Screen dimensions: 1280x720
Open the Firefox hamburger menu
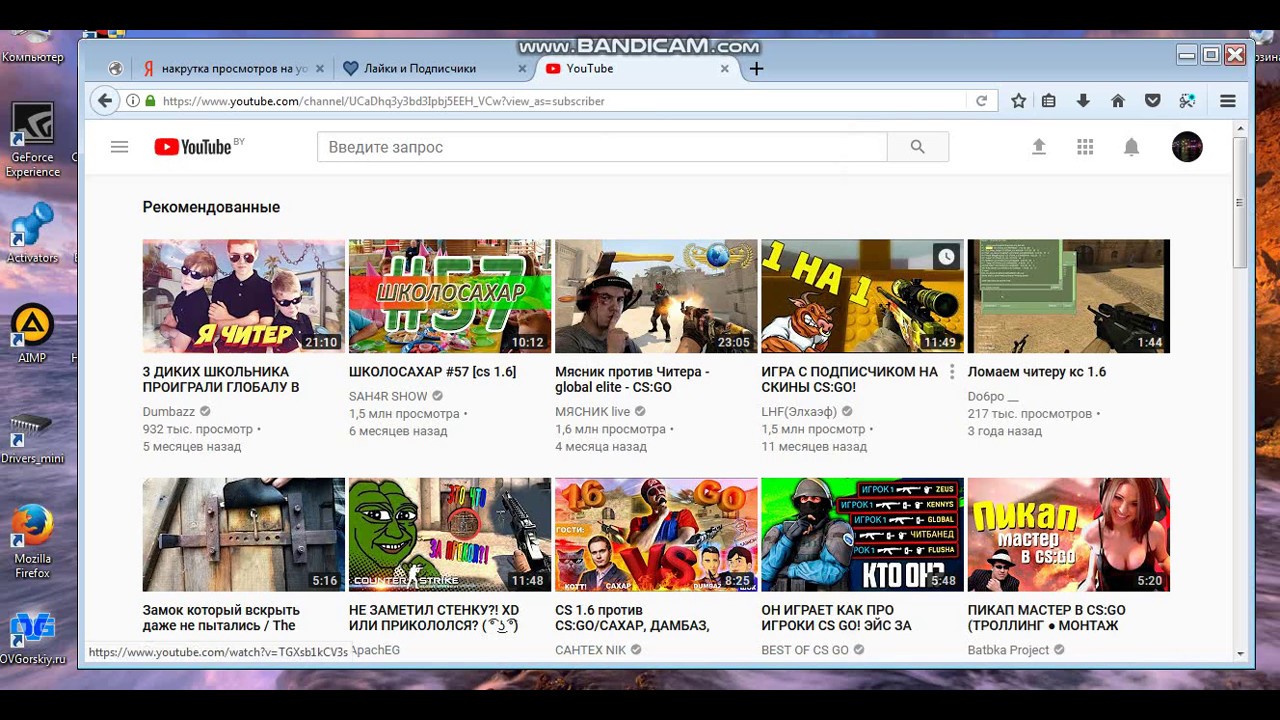(1228, 100)
